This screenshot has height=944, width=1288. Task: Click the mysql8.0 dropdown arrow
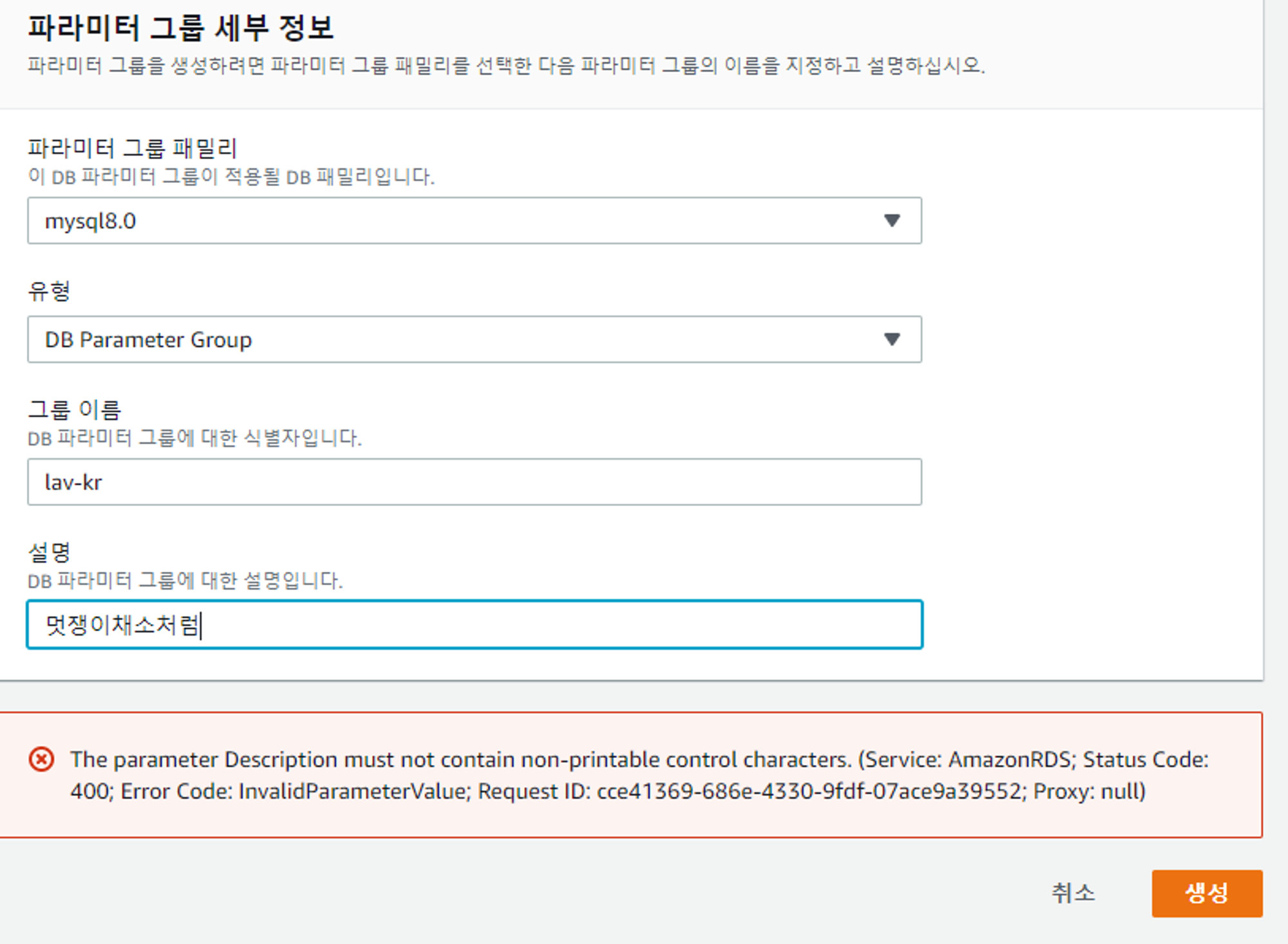(x=891, y=221)
